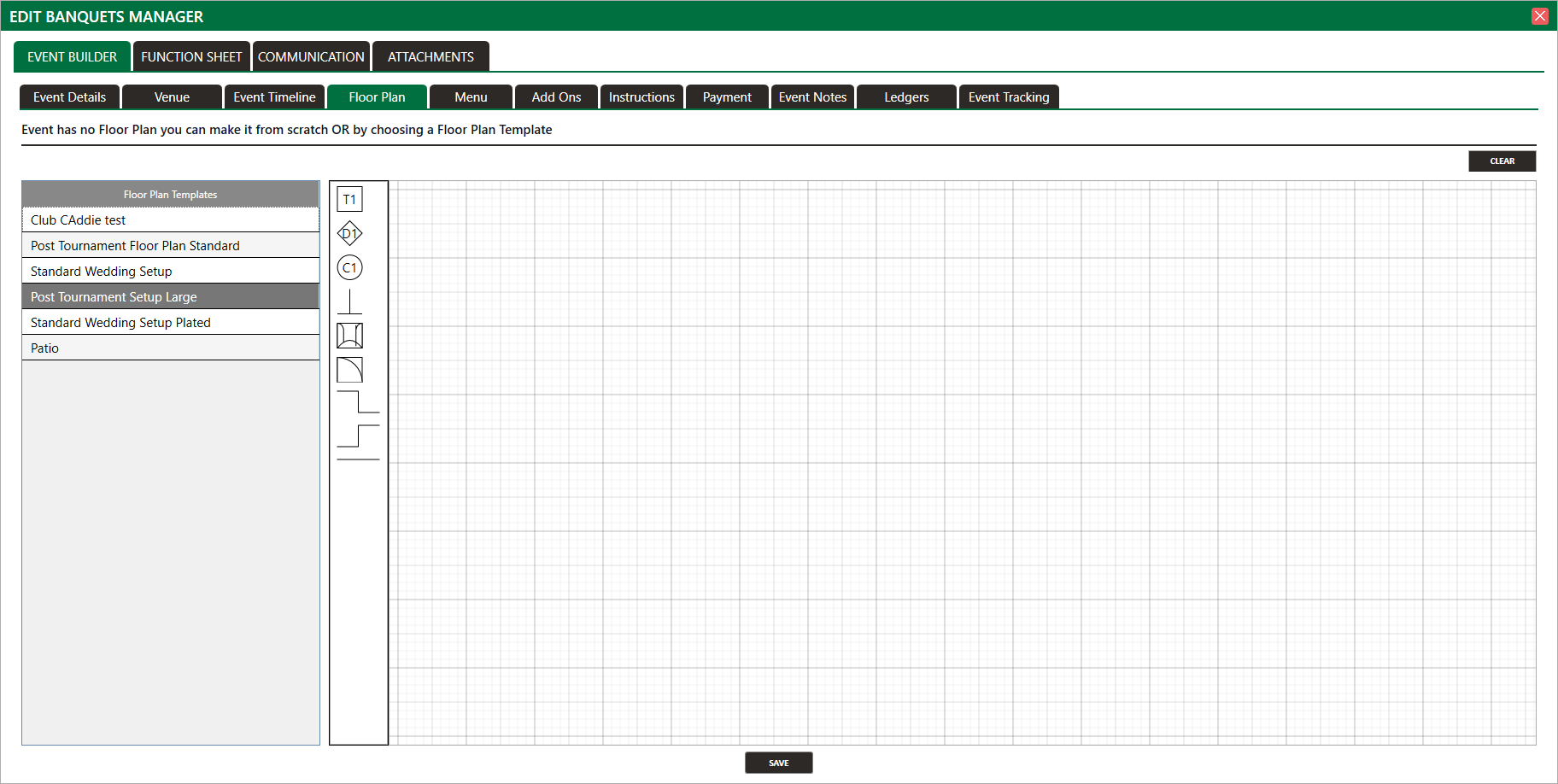Select the single swing door shape

tap(349, 370)
